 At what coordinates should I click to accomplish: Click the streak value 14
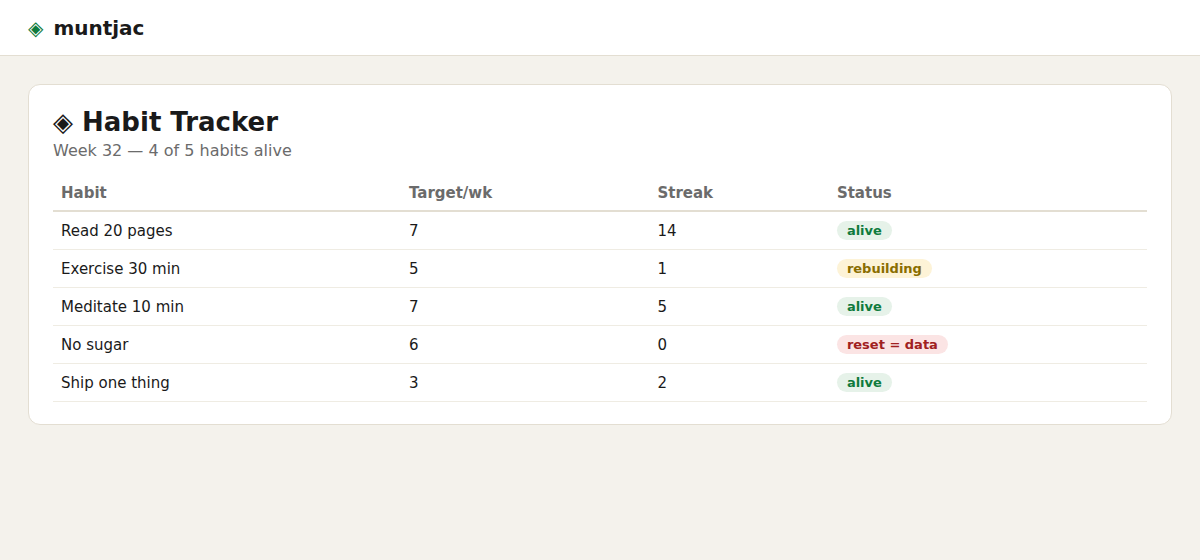pyautogui.click(x=667, y=231)
